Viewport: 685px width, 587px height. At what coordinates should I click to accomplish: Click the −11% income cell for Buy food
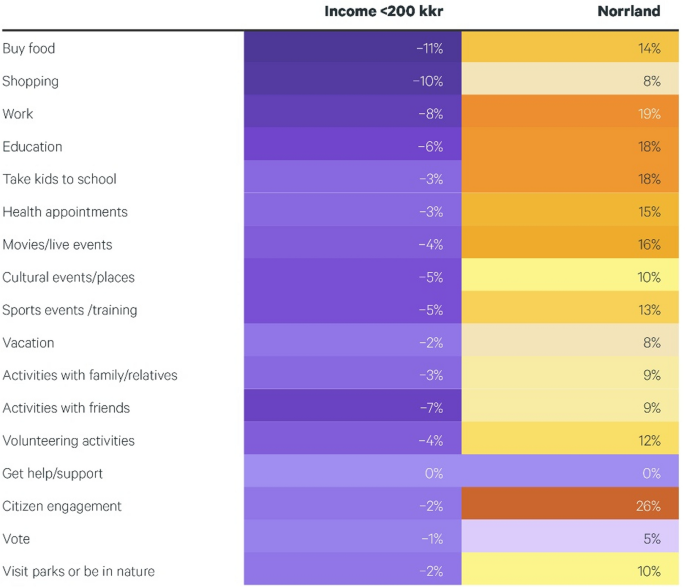pyautogui.click(x=353, y=48)
